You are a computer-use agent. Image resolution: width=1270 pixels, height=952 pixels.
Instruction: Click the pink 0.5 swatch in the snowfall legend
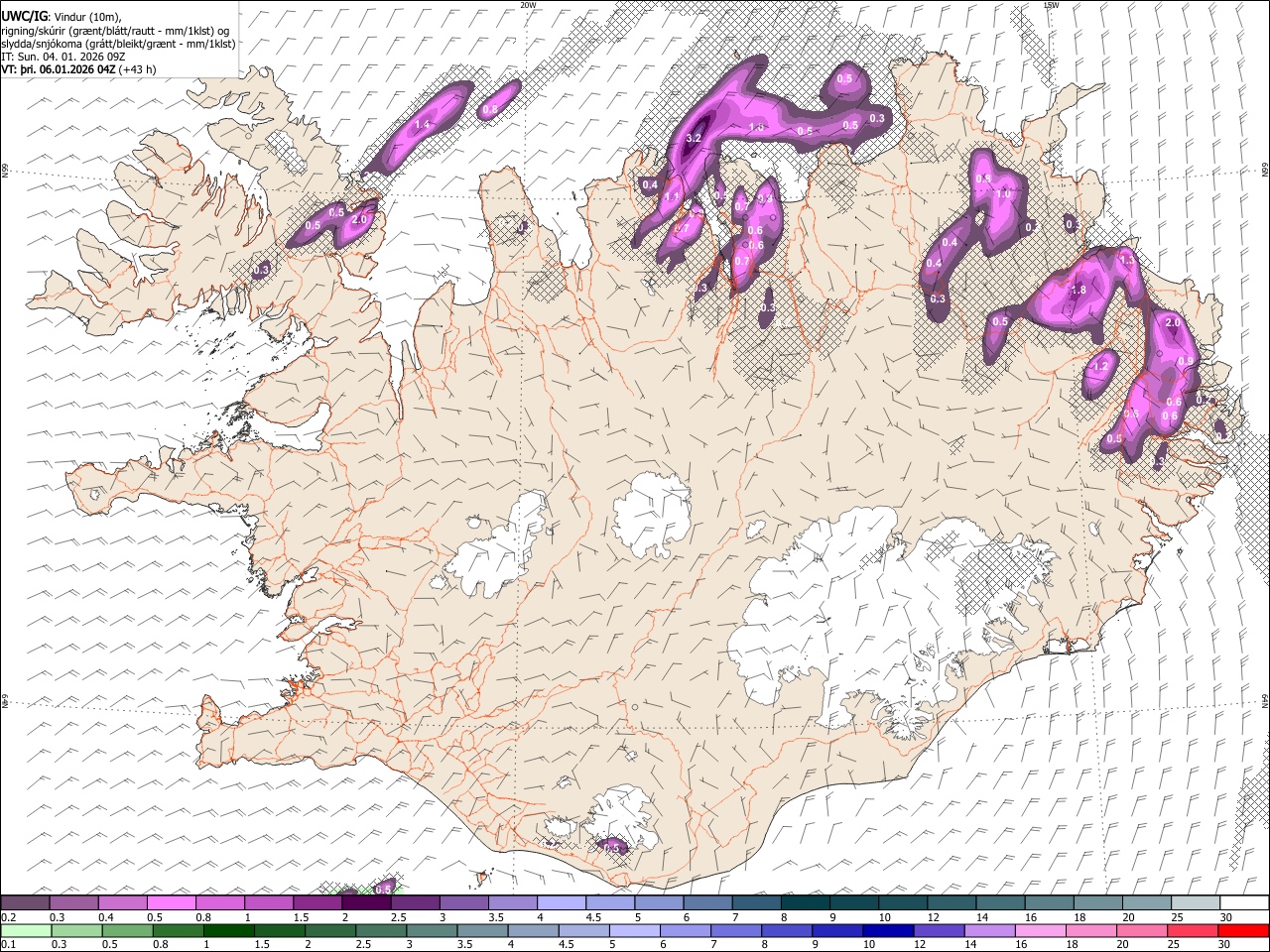(x=171, y=902)
